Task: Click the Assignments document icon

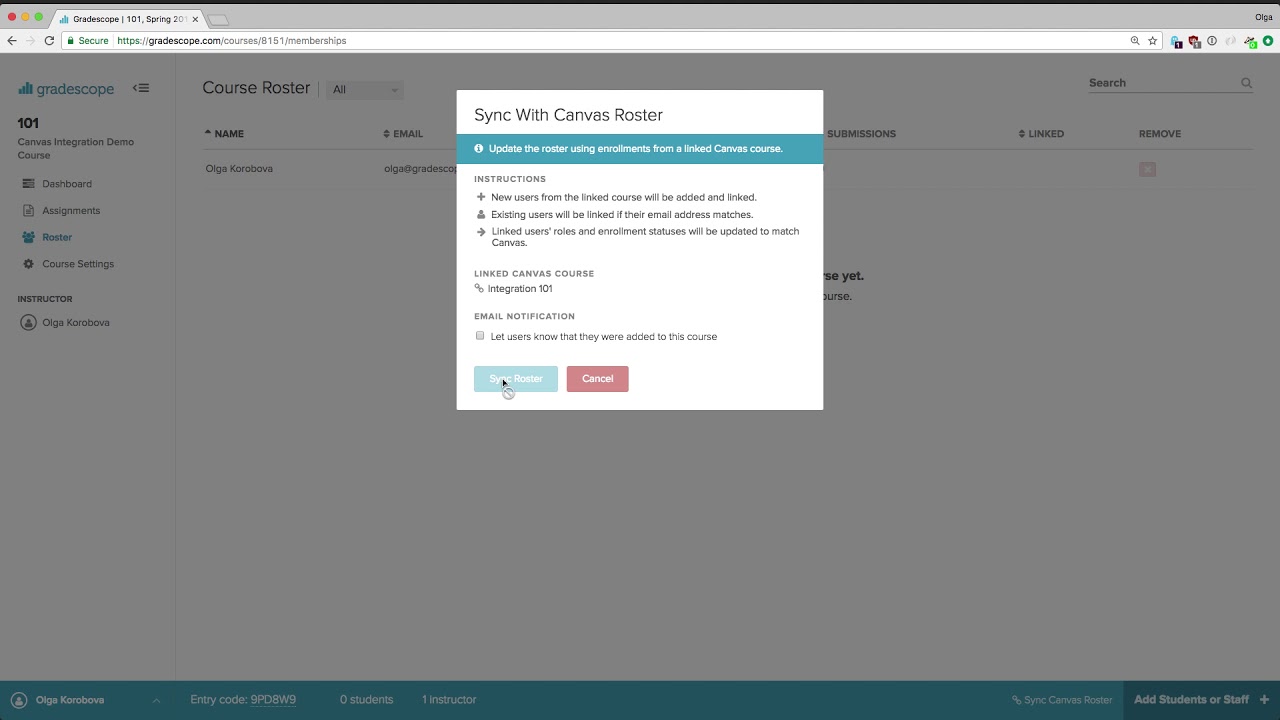Action: tap(28, 211)
